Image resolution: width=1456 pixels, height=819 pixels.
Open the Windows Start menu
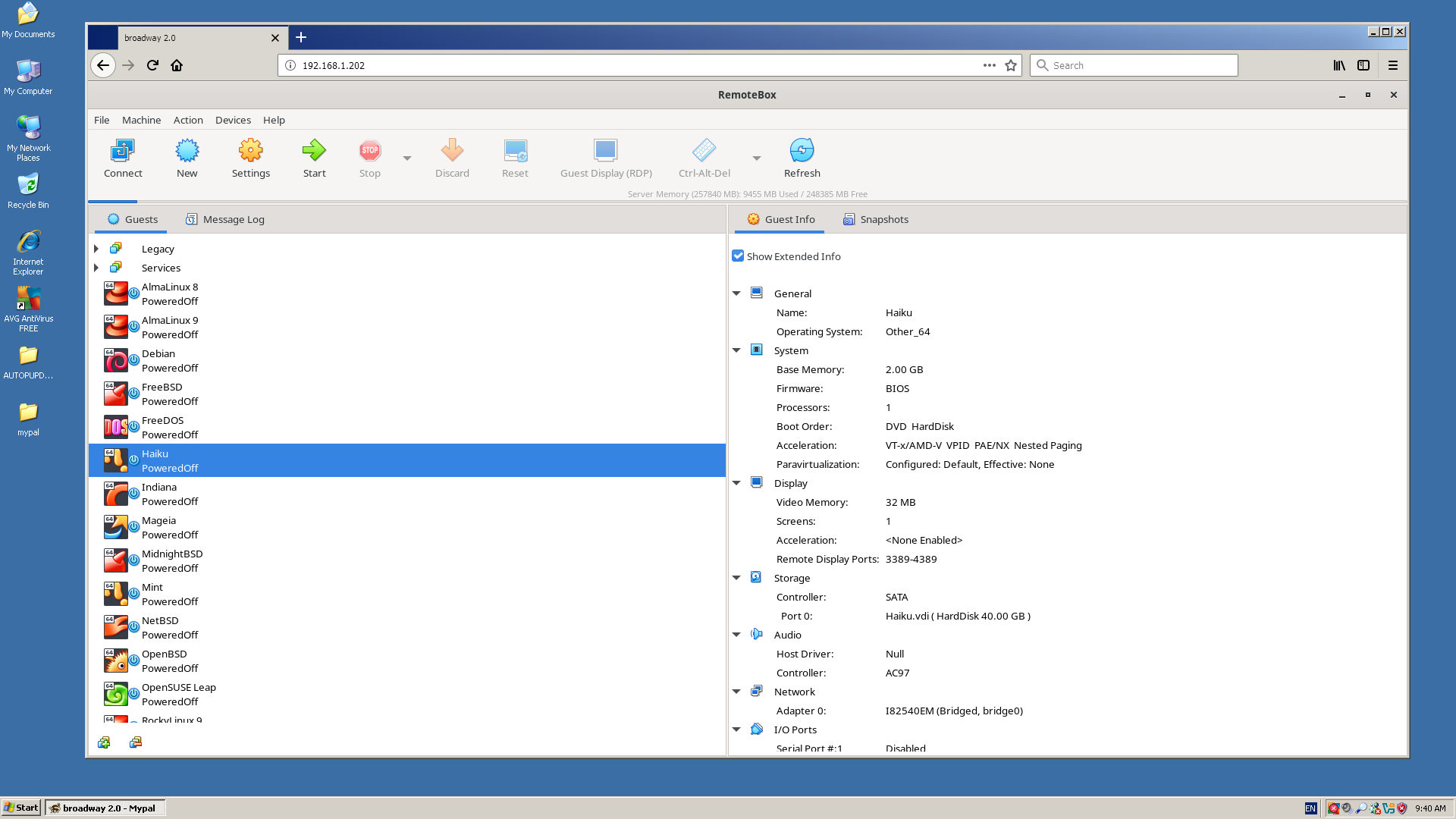20,807
